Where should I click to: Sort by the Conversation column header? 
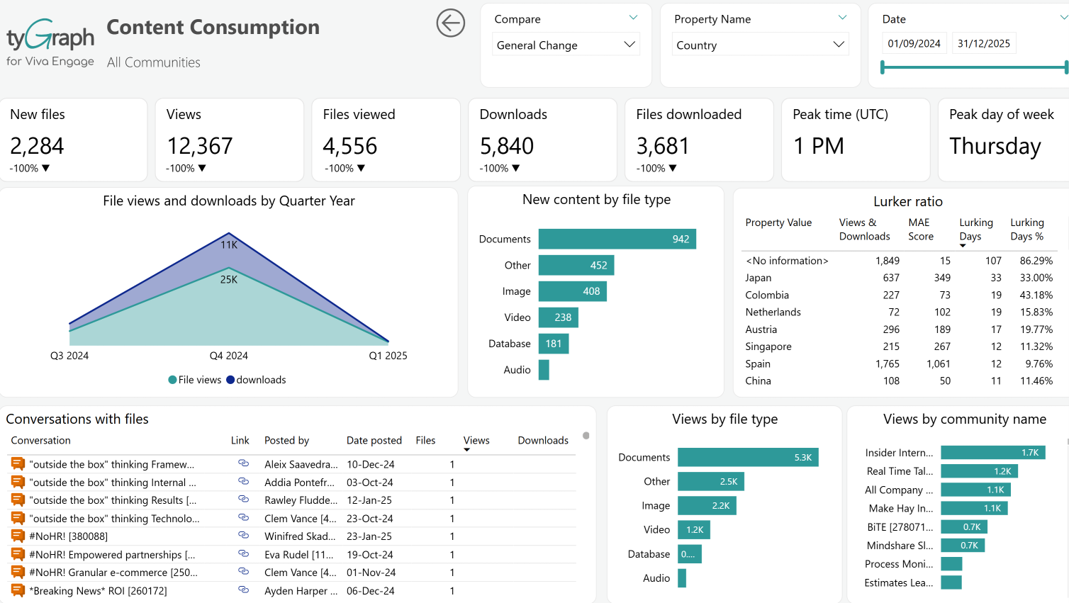pyautogui.click(x=40, y=441)
